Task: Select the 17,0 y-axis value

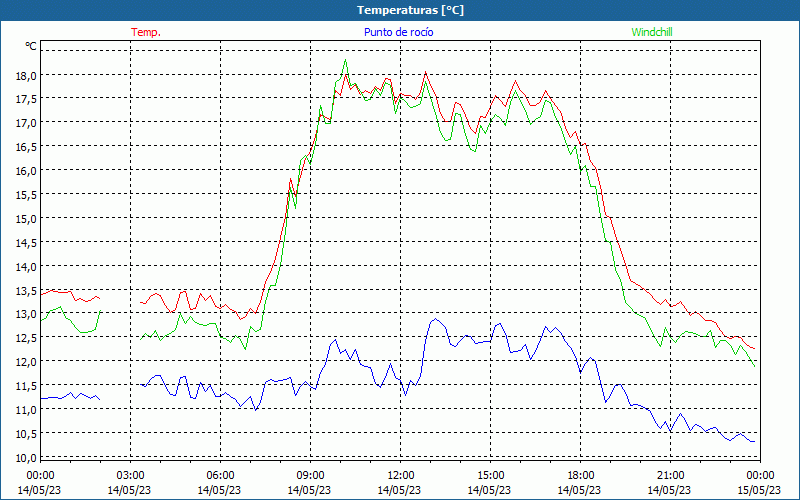Action: (26, 123)
